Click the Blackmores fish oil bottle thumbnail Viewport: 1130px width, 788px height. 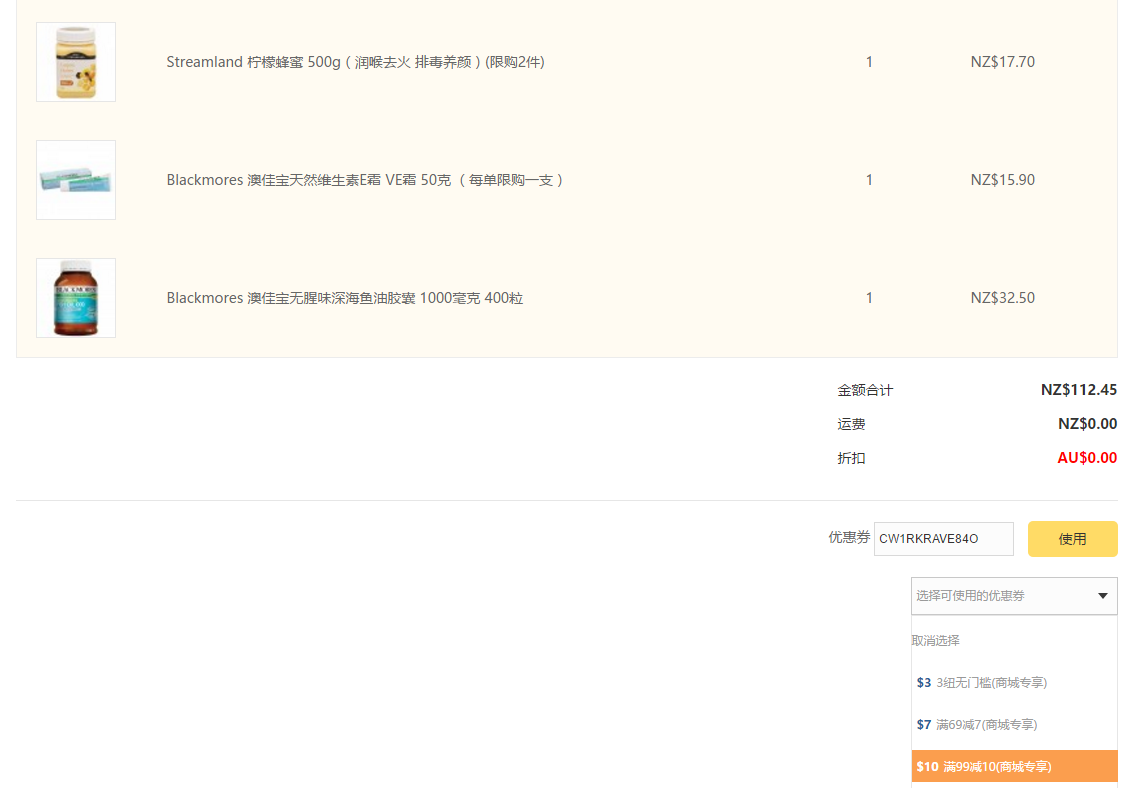click(x=76, y=298)
